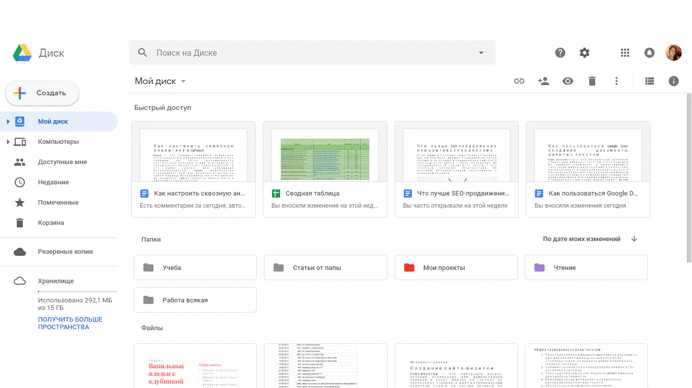Click the trash delete toolbar icon
Screen dimensions: 692x388
[592, 81]
